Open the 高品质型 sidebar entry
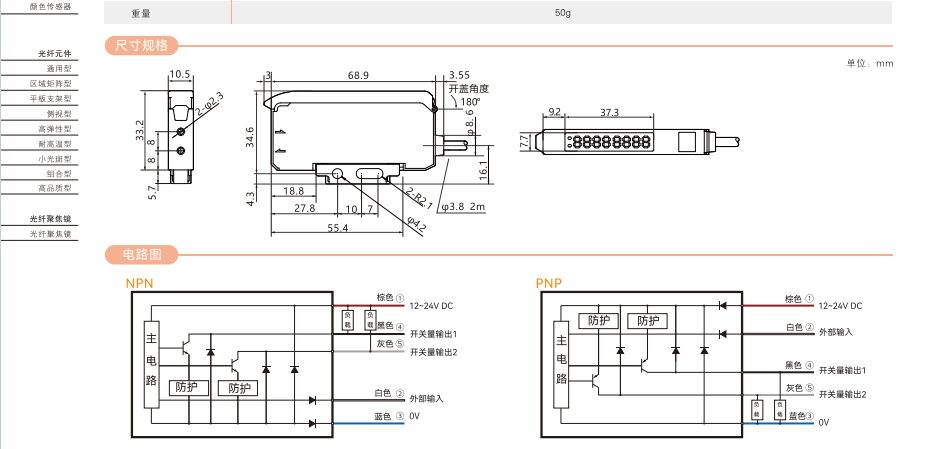 point(54,188)
